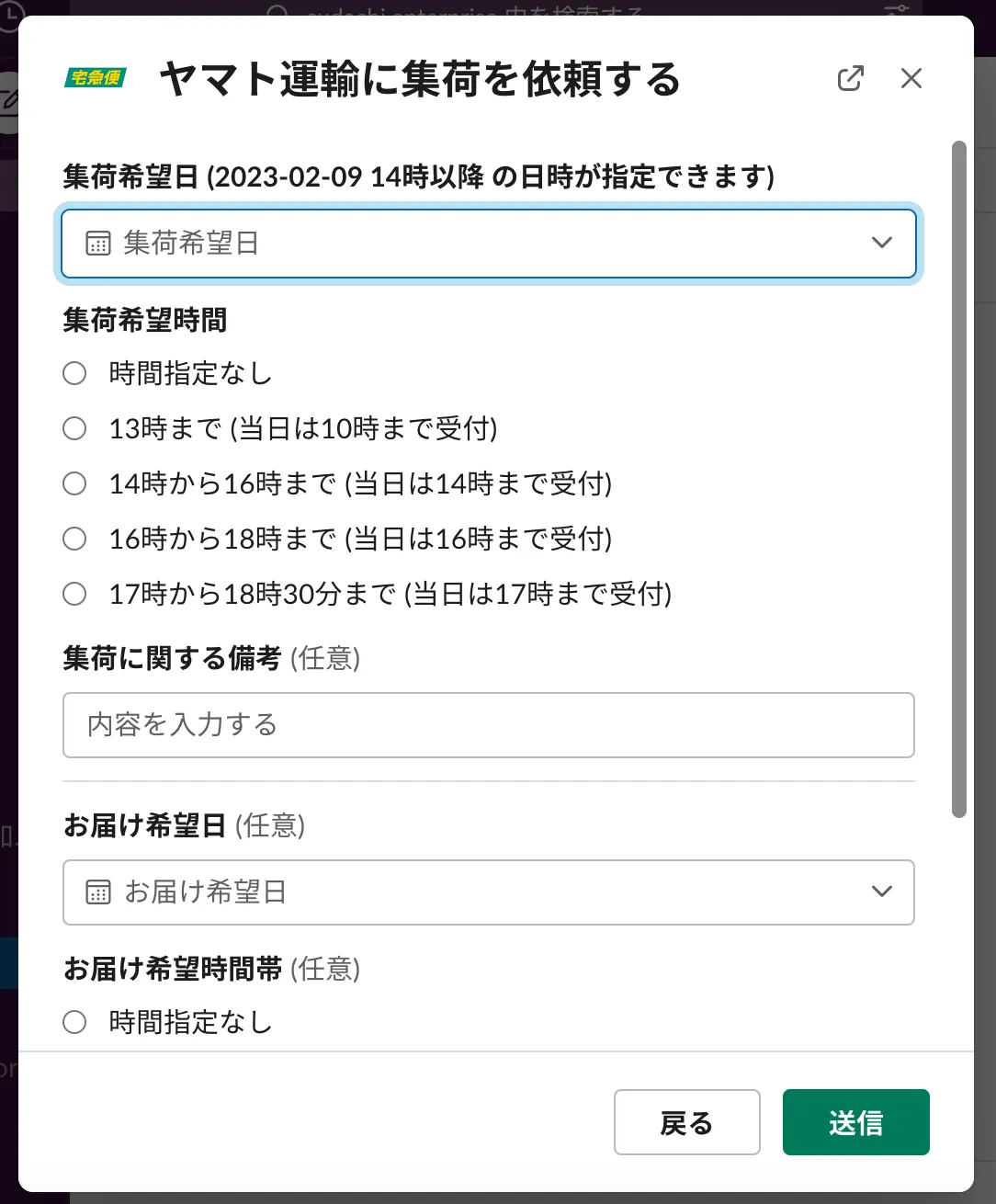This screenshot has width=996, height=1204.
Task: Select 時間指定なし for pickup time
Action: [x=74, y=373]
